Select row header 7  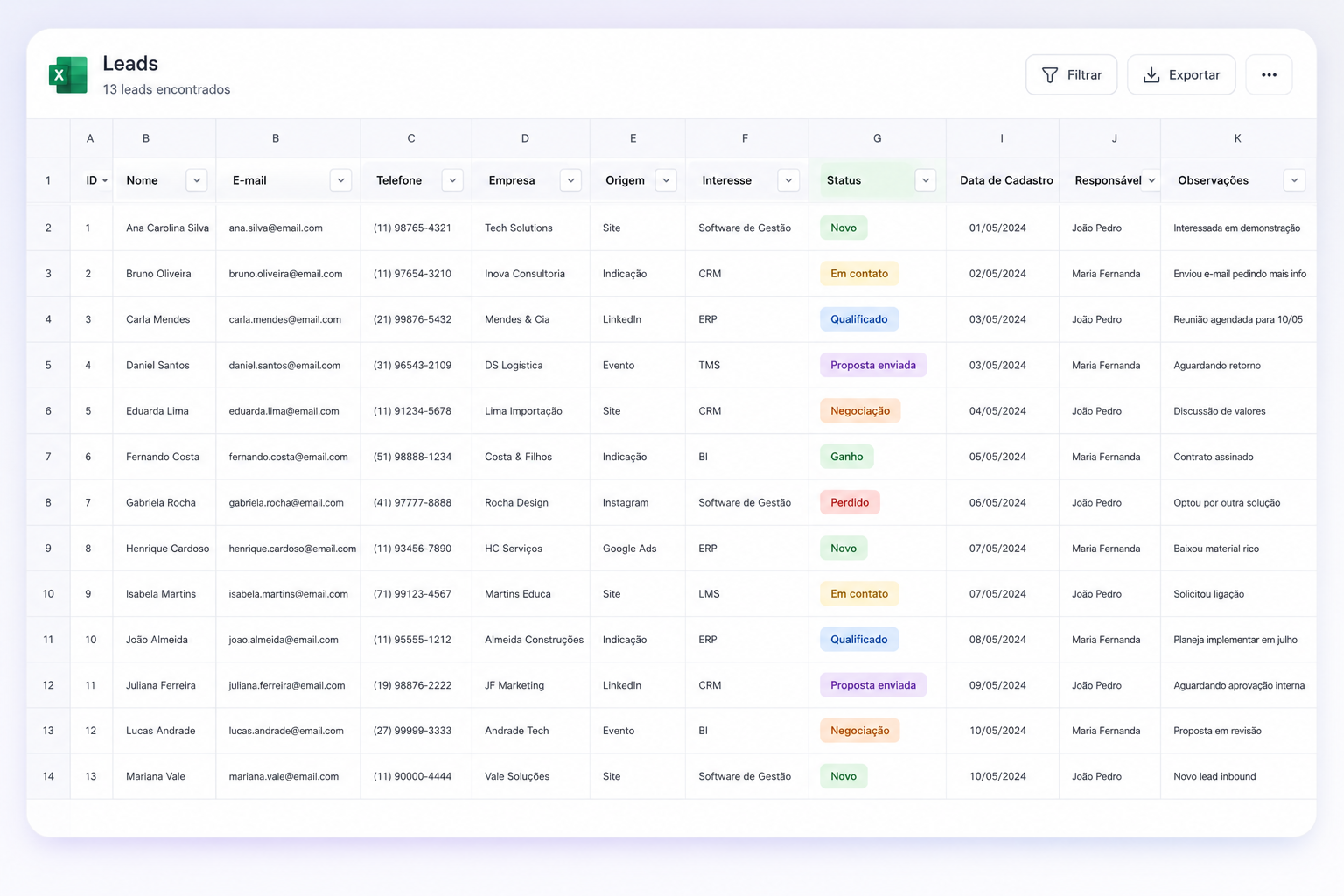pyautogui.click(x=48, y=457)
